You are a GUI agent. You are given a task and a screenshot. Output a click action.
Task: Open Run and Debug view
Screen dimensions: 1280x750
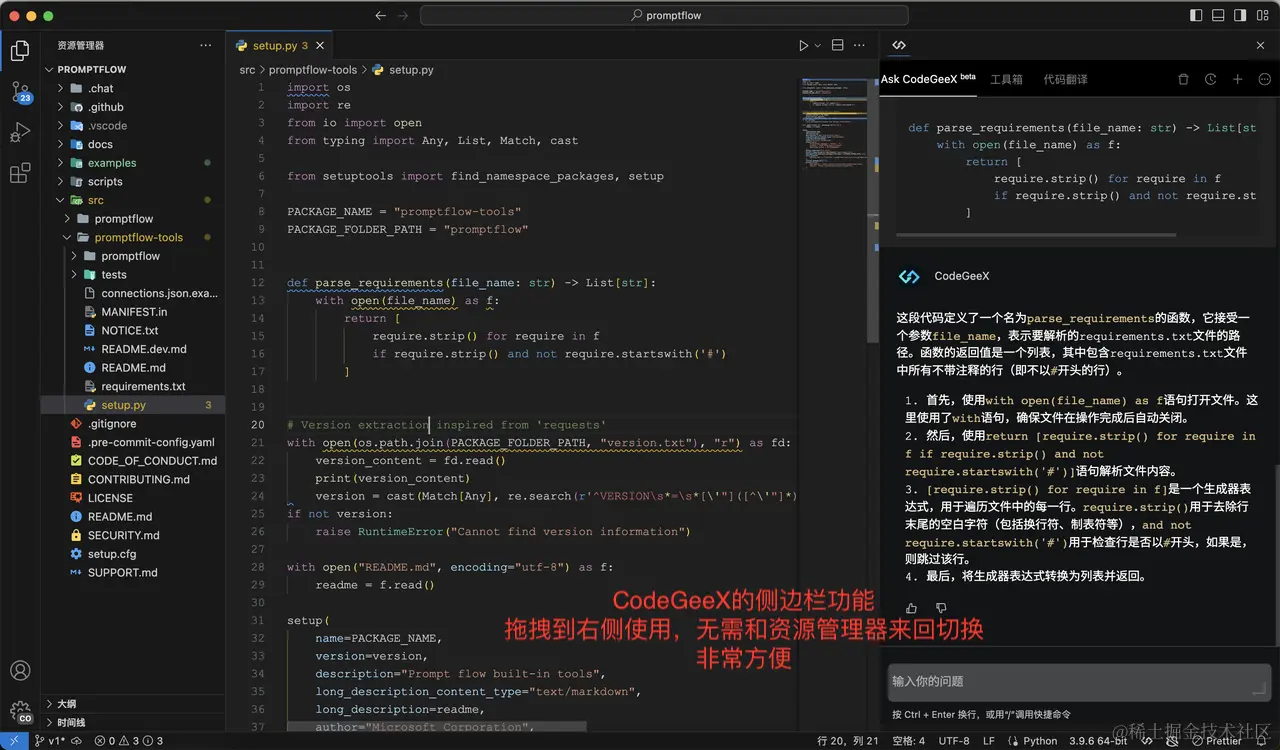pos(20,132)
